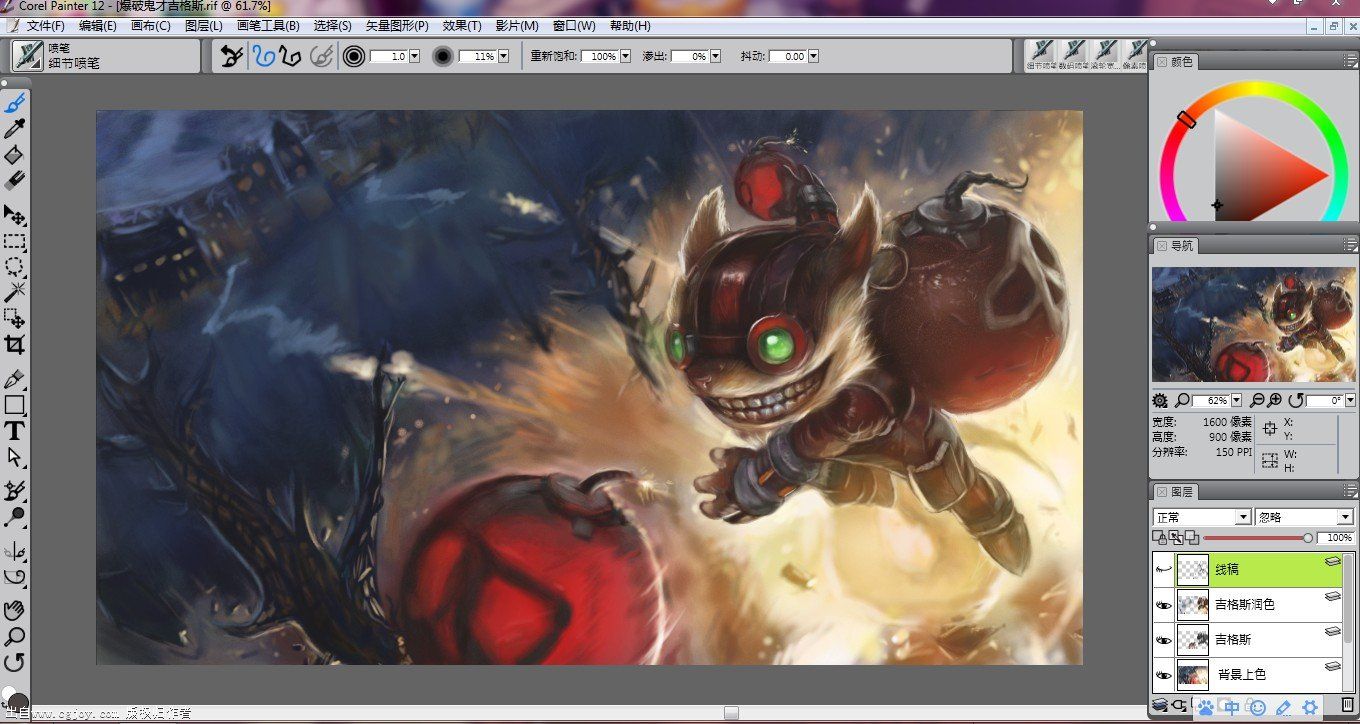Close the 图层 panel via its checkbox
Screen dimensions: 1360x724
point(1161,491)
